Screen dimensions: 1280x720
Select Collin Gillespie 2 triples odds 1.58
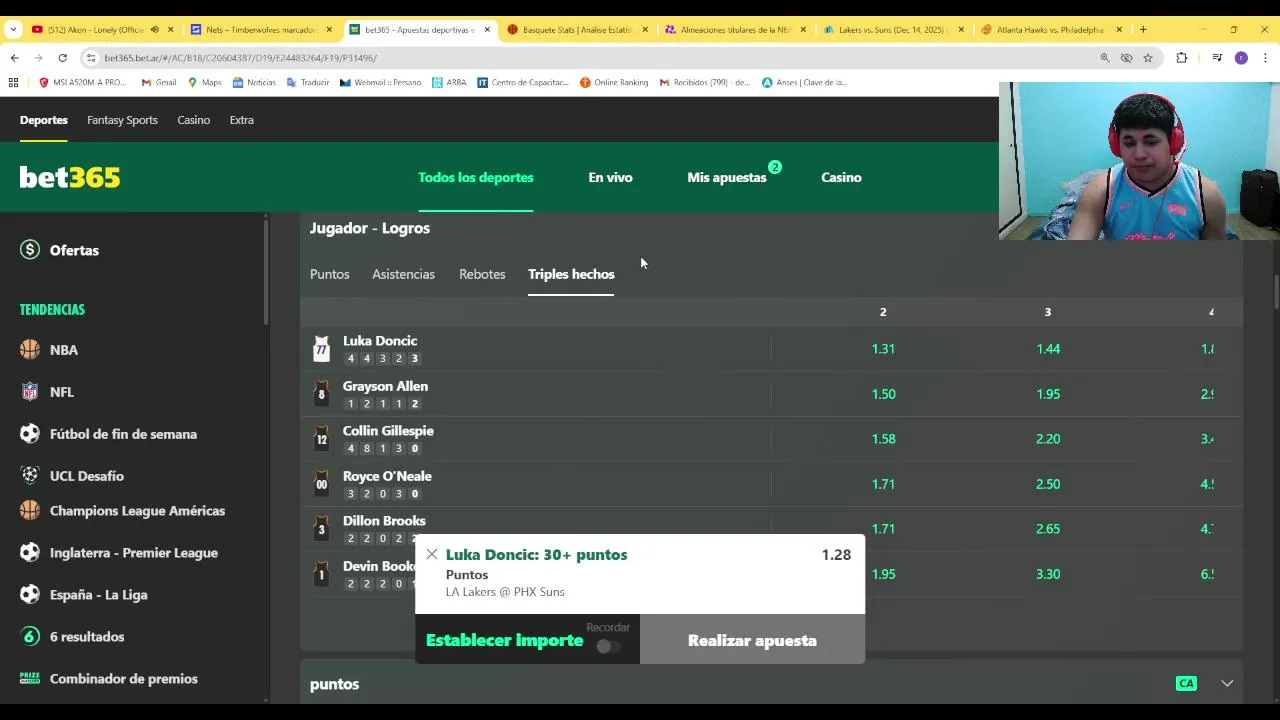point(883,439)
